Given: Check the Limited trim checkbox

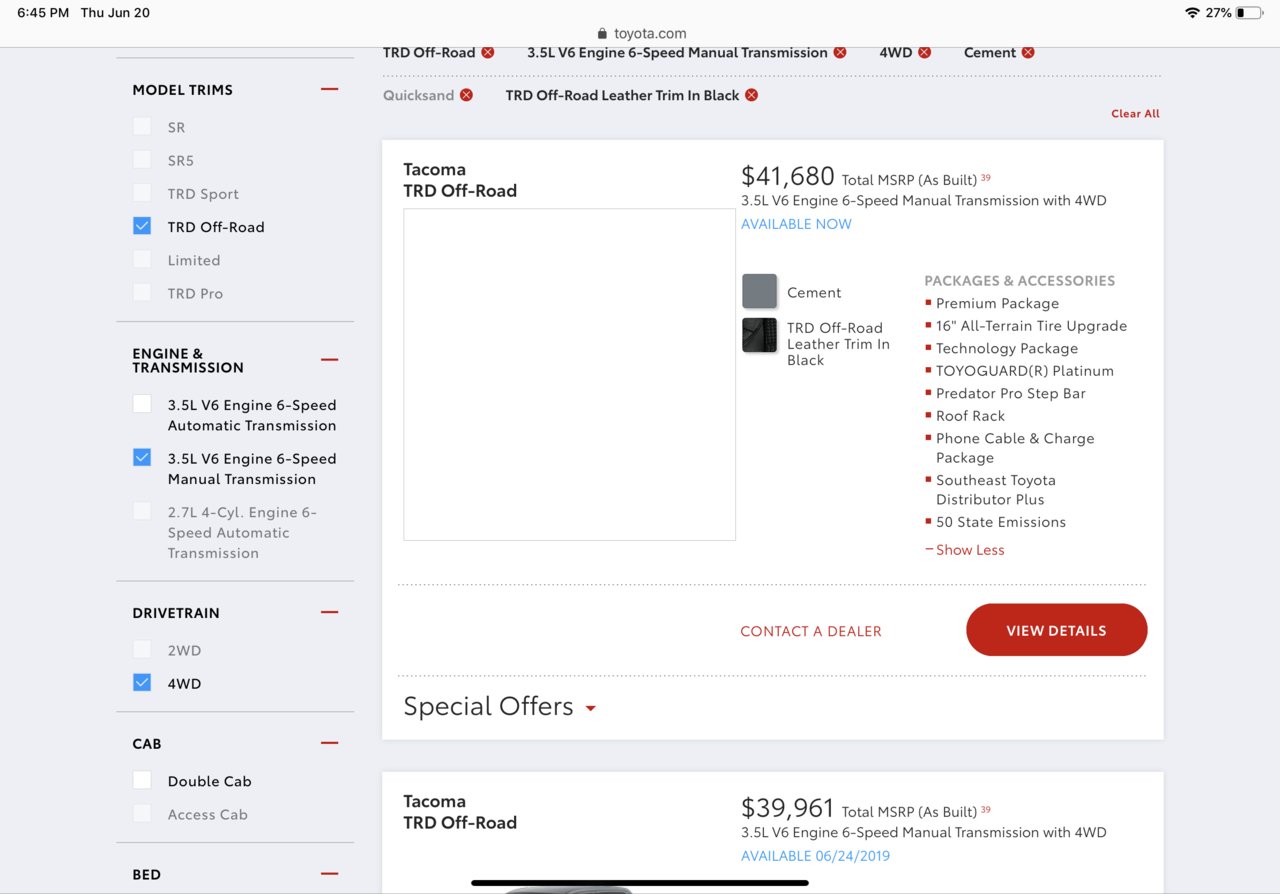Looking at the screenshot, I should click(142, 260).
